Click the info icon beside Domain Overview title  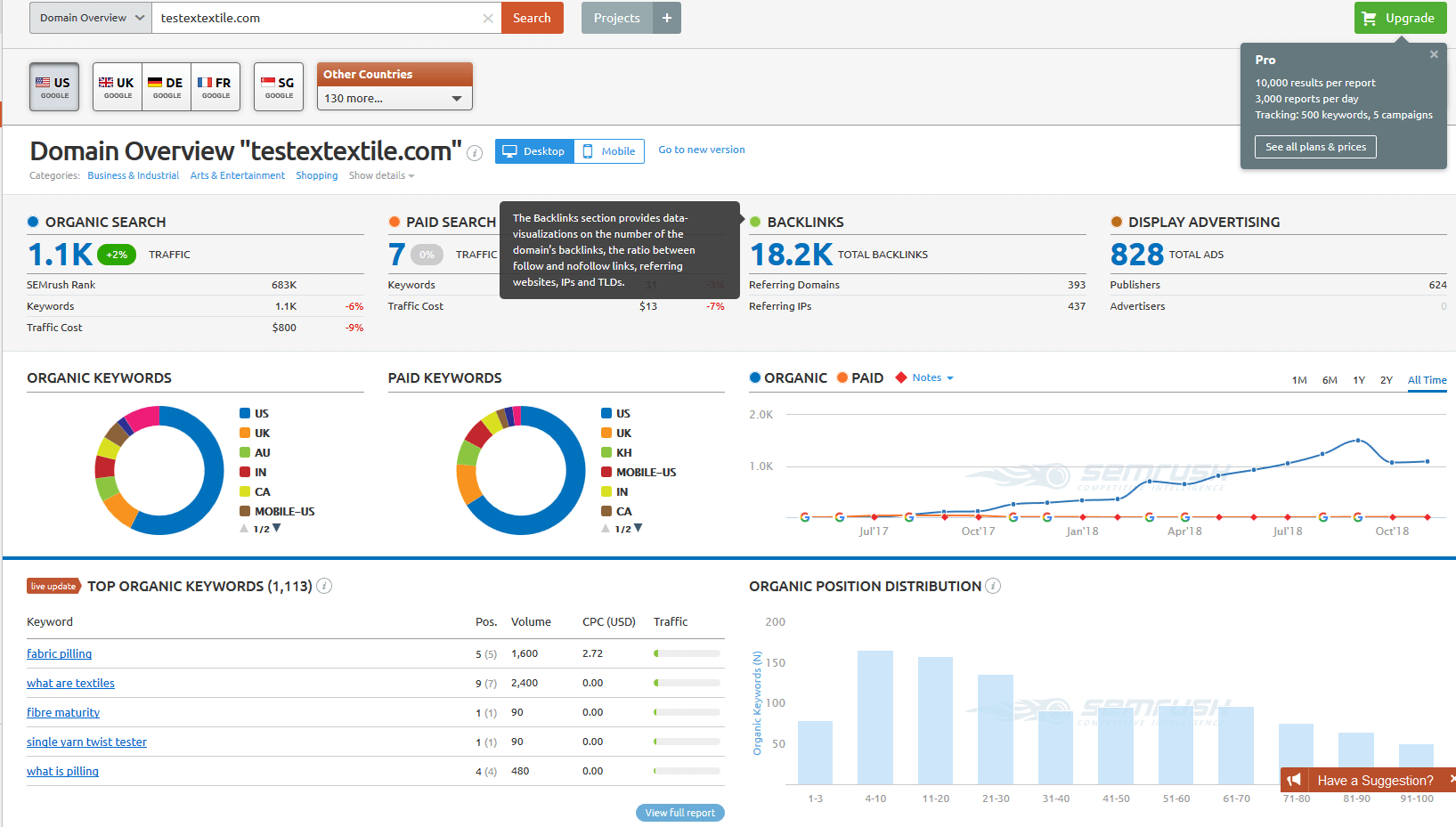pyautogui.click(x=476, y=153)
